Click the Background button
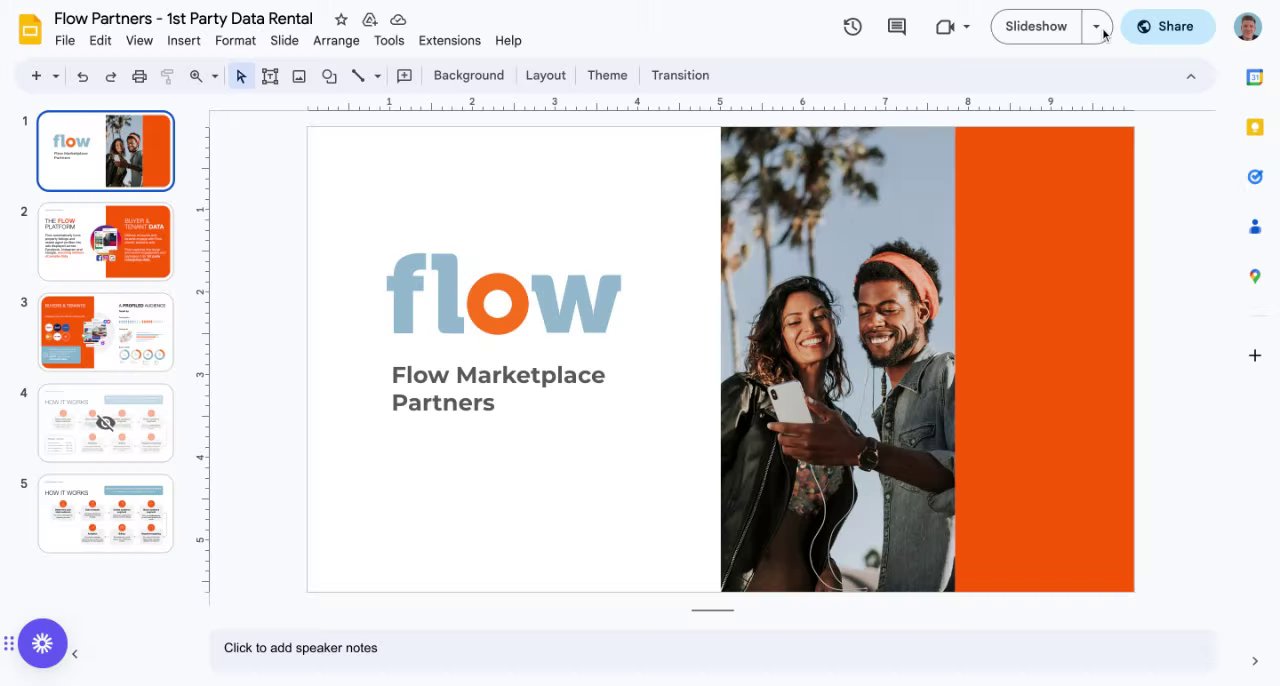The height and width of the screenshot is (686, 1280). [468, 76]
